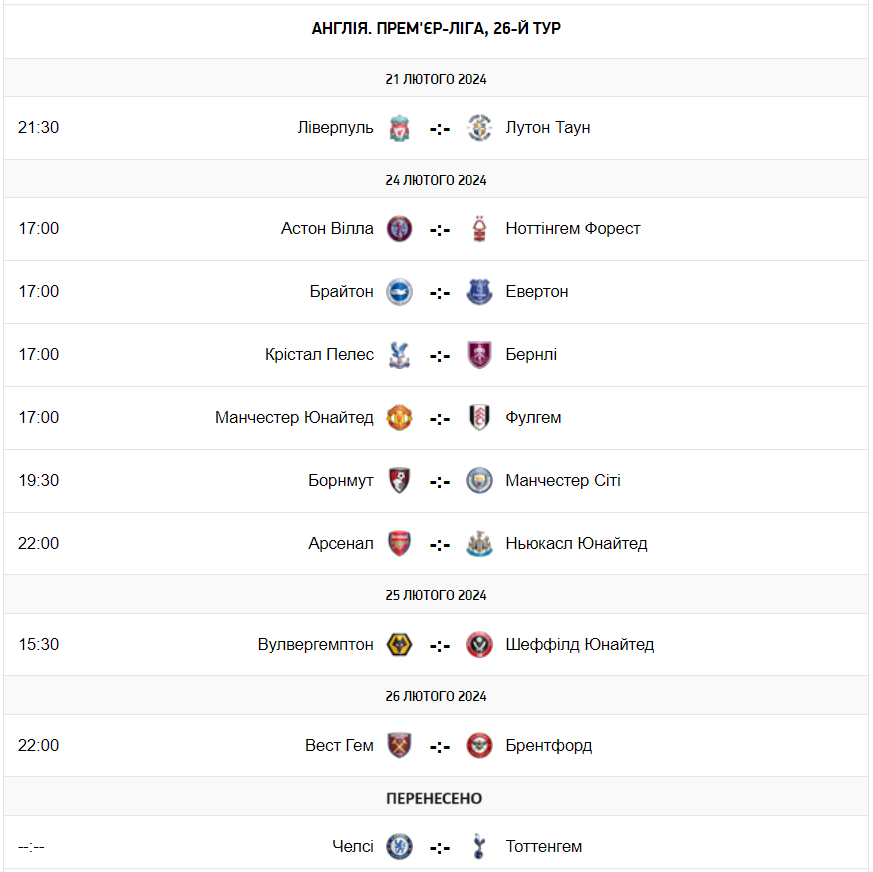Click the 21:30 kickoff time for Ліверпуль
The width and height of the screenshot is (873, 872).
(39, 128)
